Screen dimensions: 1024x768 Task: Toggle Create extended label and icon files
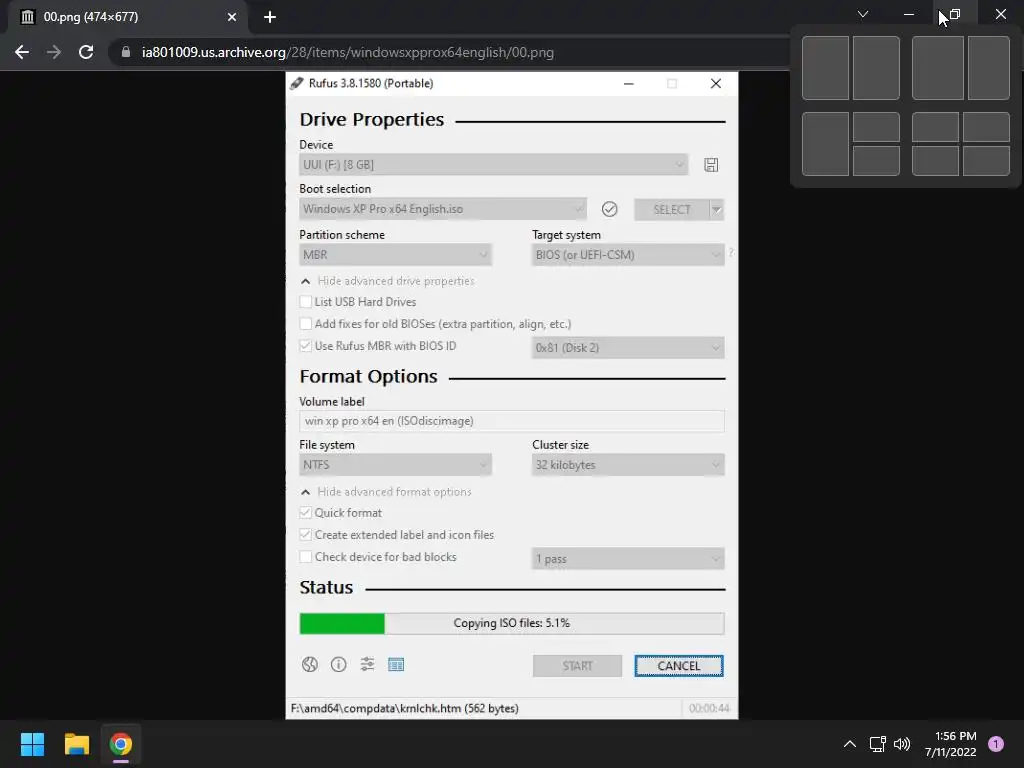click(306, 534)
